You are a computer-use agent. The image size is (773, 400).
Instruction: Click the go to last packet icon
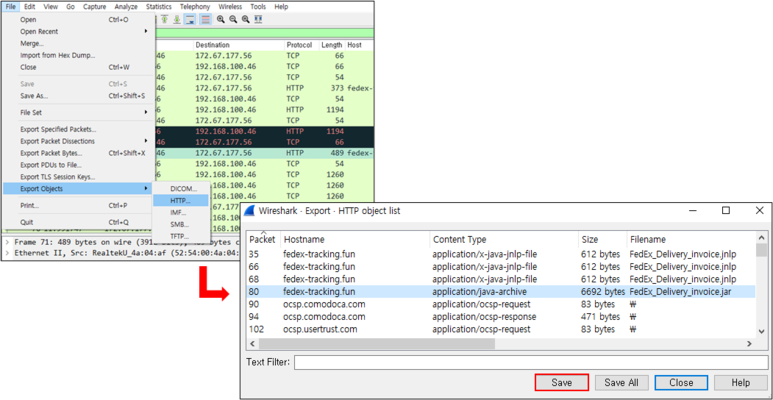coord(176,19)
